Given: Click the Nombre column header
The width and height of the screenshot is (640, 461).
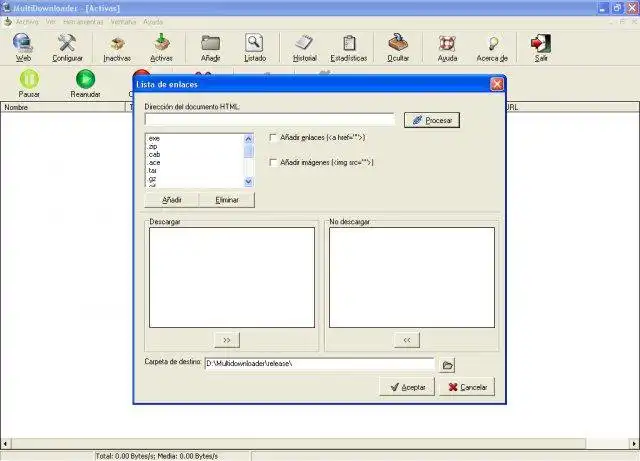Looking at the screenshot, I should [x=63, y=107].
